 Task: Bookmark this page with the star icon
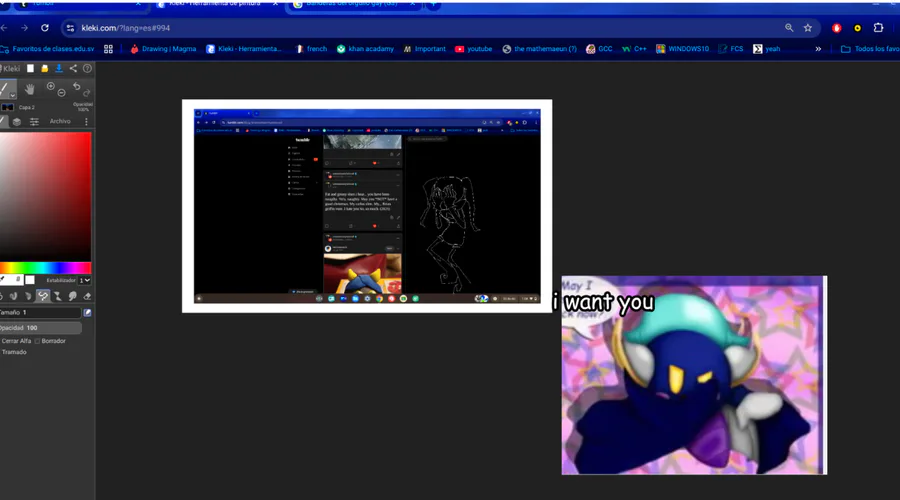(x=808, y=28)
